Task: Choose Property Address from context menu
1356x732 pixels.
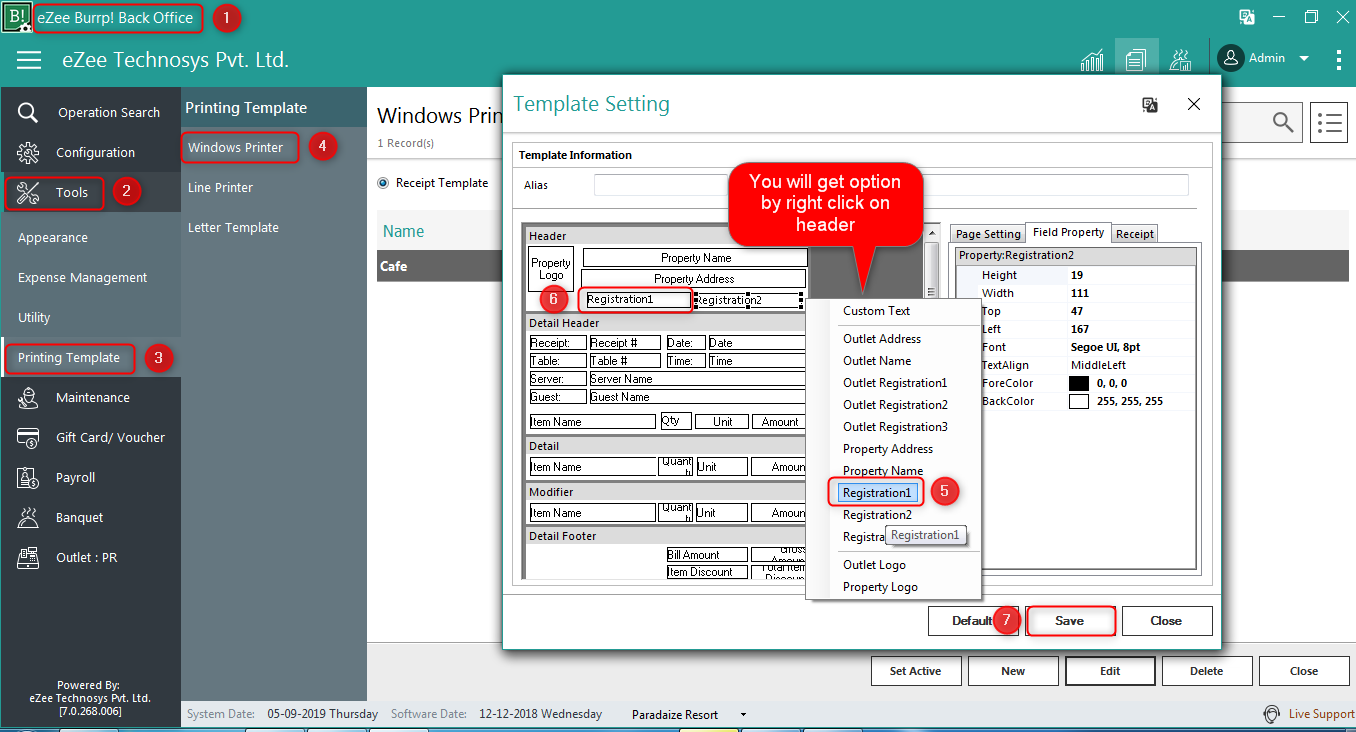Action: pyautogui.click(x=888, y=449)
